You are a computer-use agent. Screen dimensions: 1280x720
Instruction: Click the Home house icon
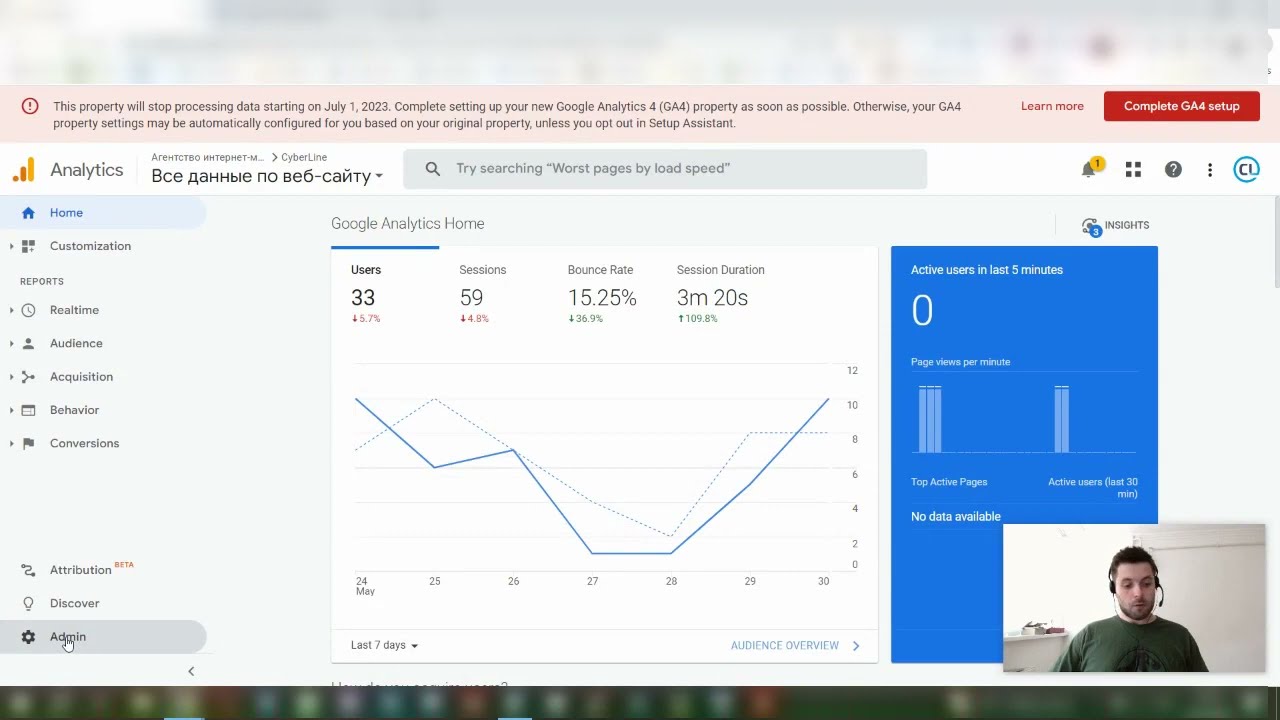tap(28, 213)
